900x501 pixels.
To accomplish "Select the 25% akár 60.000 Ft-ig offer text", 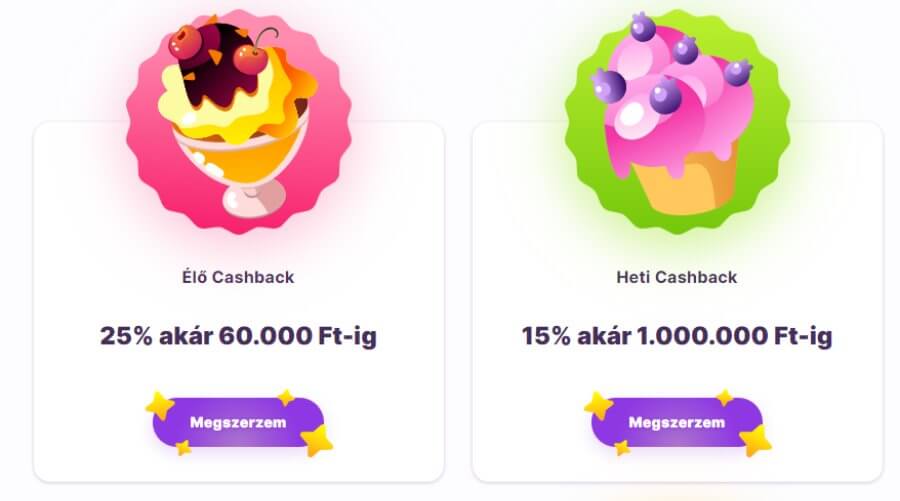I will pyautogui.click(x=238, y=336).
